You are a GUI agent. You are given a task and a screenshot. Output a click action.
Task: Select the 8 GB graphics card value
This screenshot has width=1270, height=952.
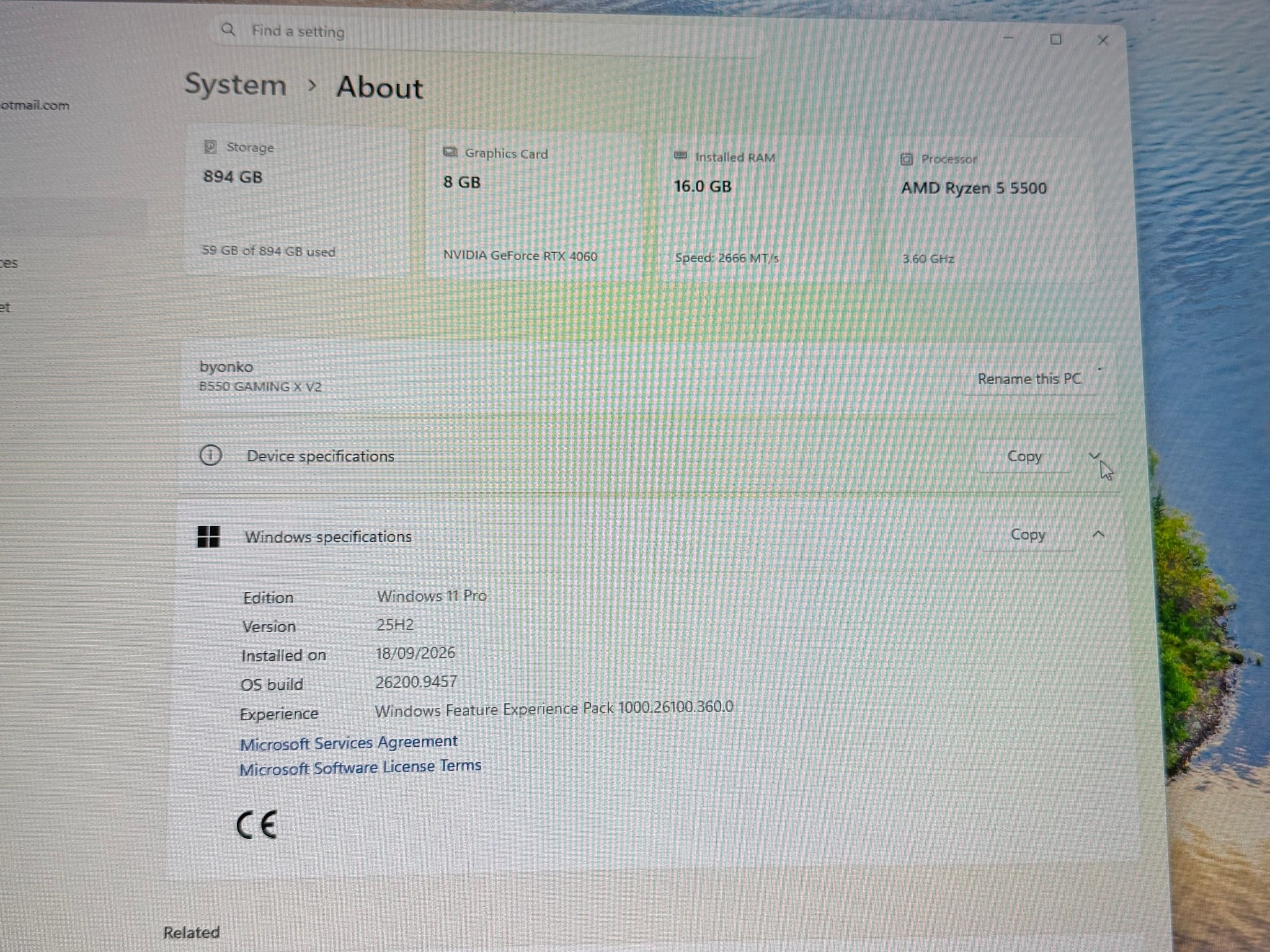point(462,182)
